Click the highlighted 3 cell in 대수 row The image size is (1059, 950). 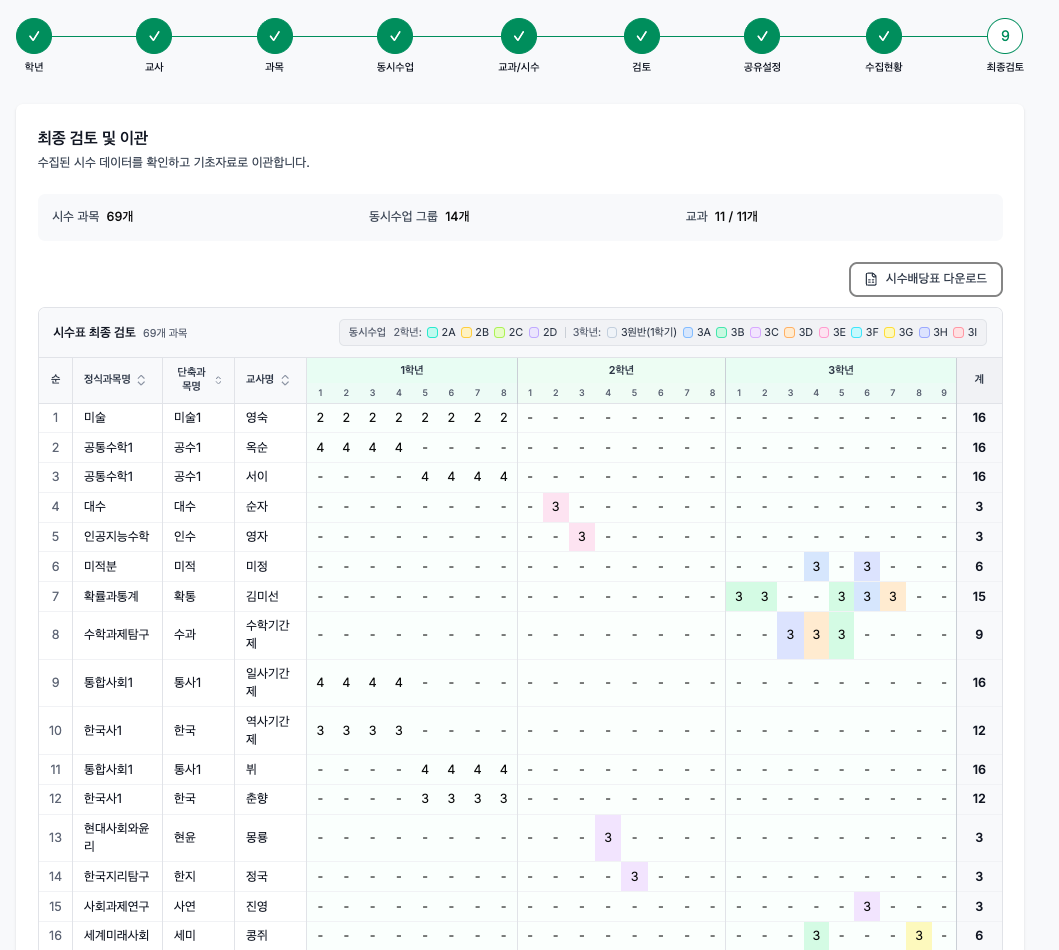click(x=556, y=507)
